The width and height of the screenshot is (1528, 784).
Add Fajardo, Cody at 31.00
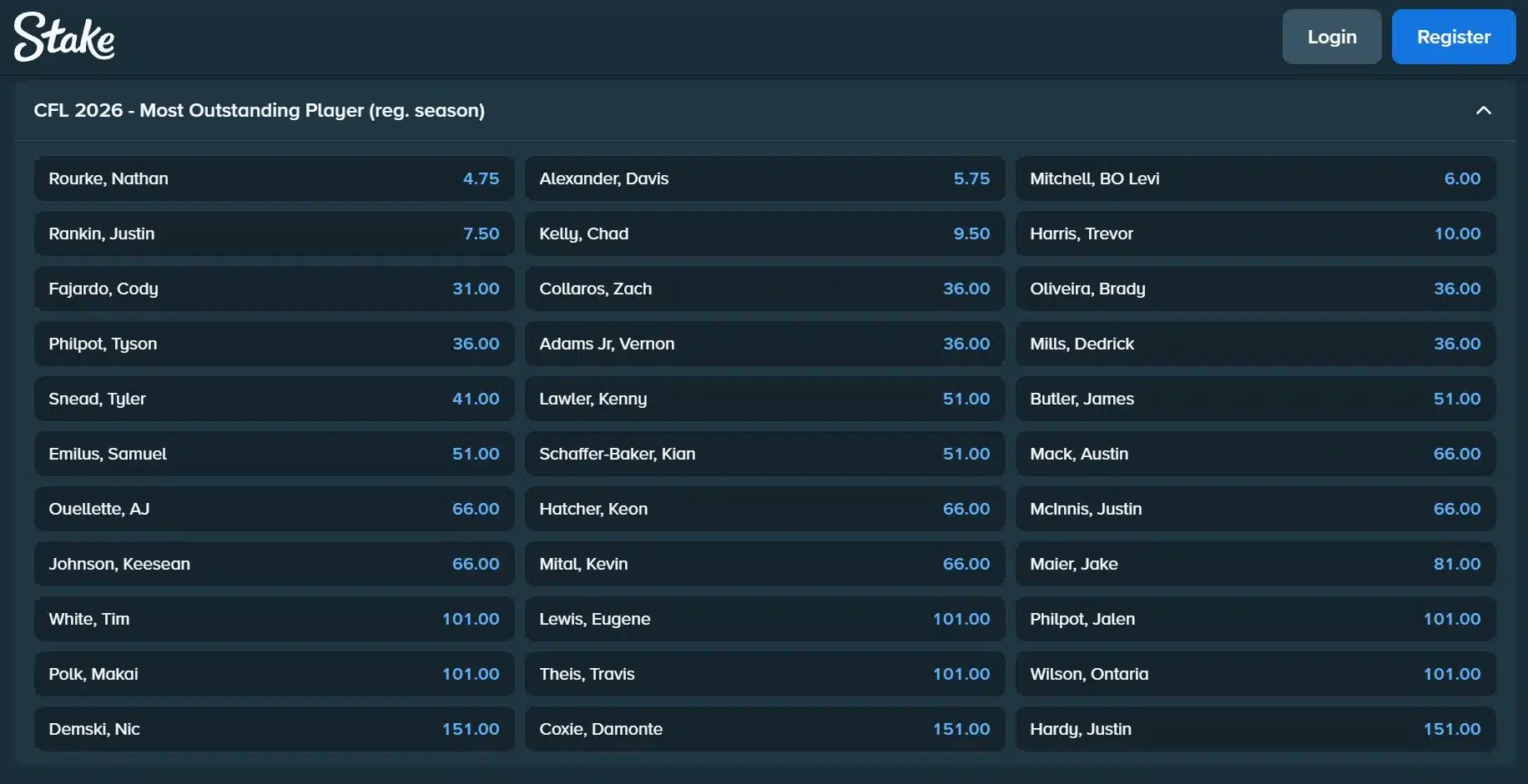tap(274, 289)
